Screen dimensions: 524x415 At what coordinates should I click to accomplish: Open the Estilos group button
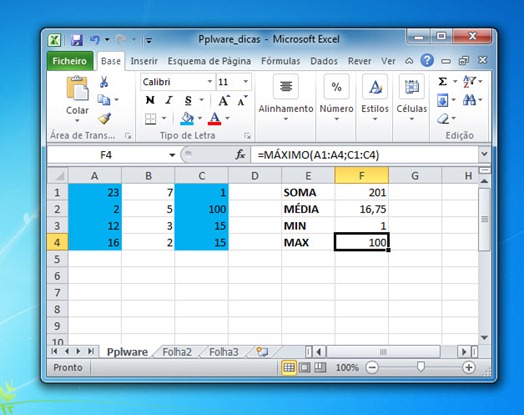[x=375, y=99]
